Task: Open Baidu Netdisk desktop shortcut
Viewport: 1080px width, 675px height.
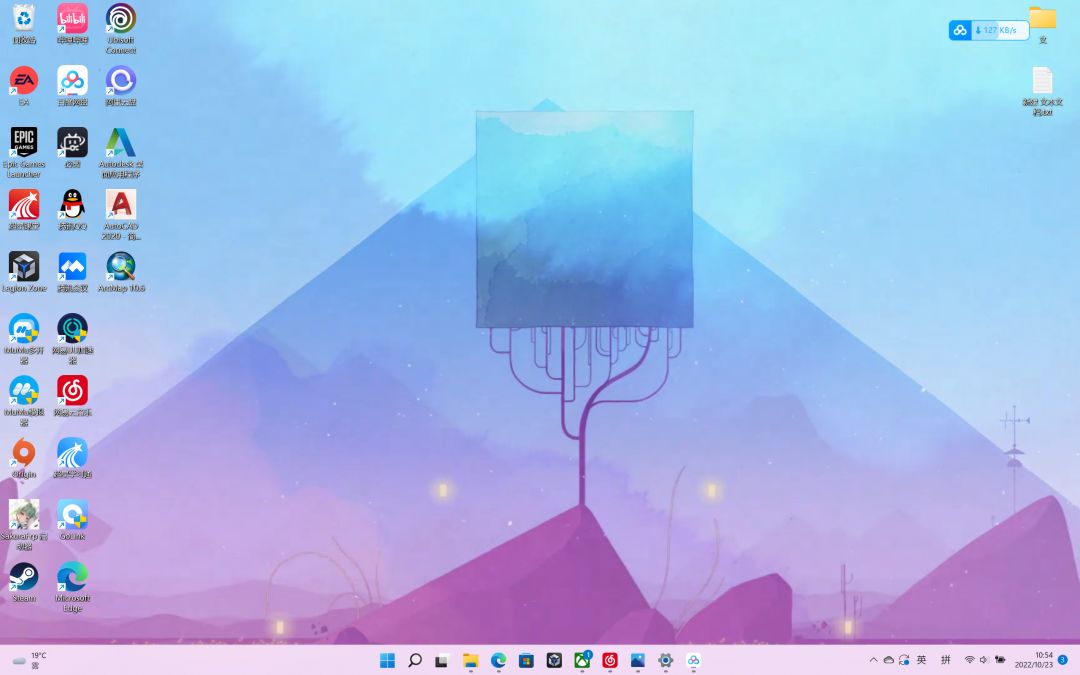Action: [x=72, y=86]
